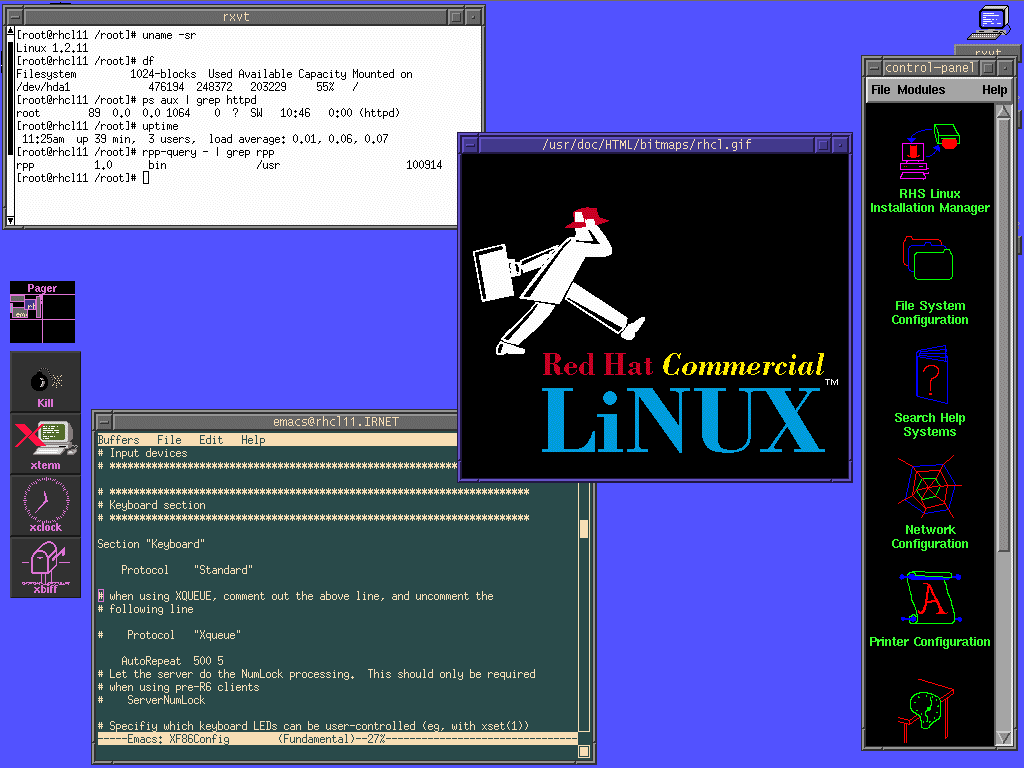This screenshot has height=768, width=1024.
Task: Click the Kill bomb button
Action: (x=46, y=383)
